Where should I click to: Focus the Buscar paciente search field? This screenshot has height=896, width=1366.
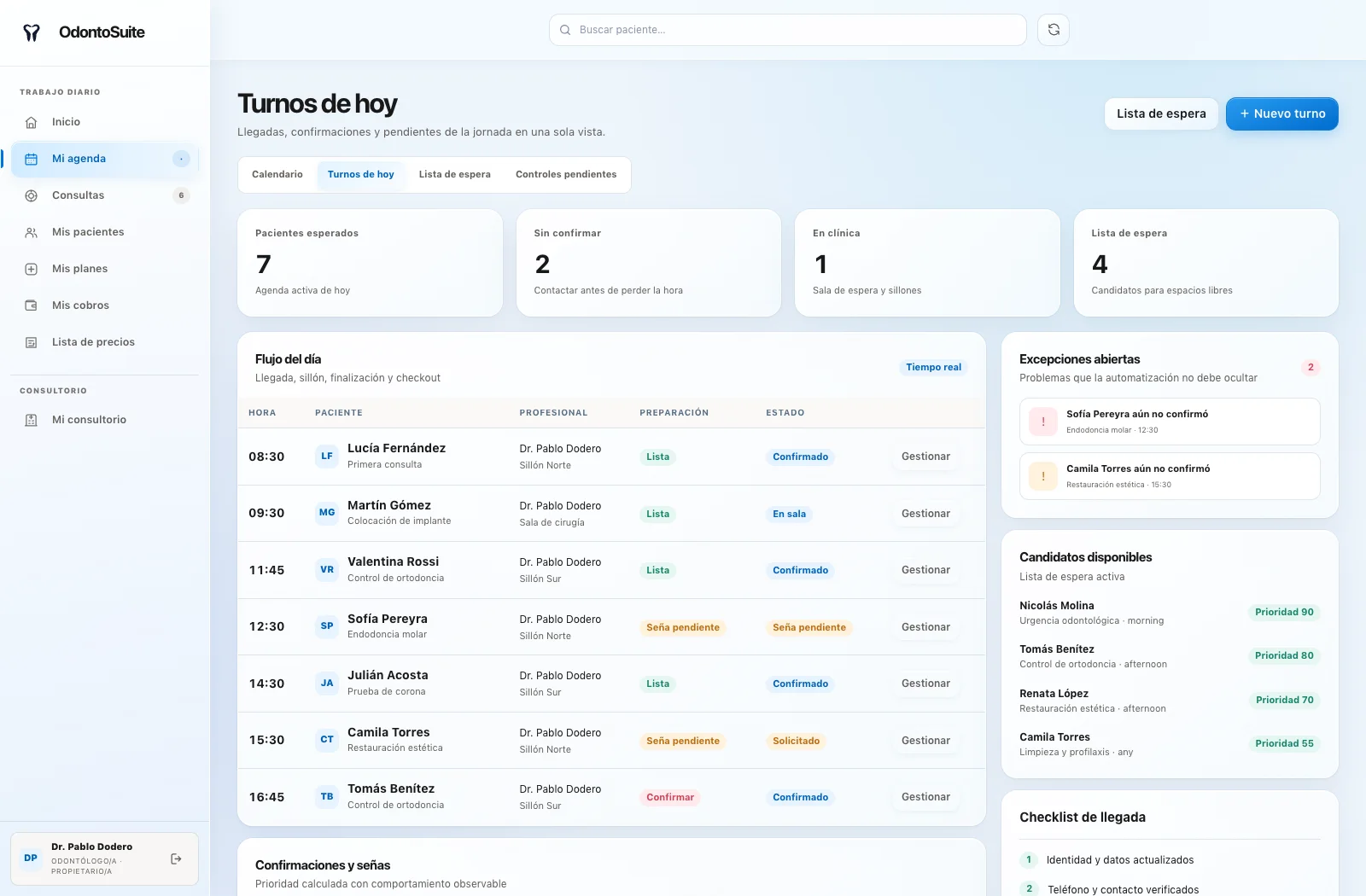pyautogui.click(x=788, y=30)
